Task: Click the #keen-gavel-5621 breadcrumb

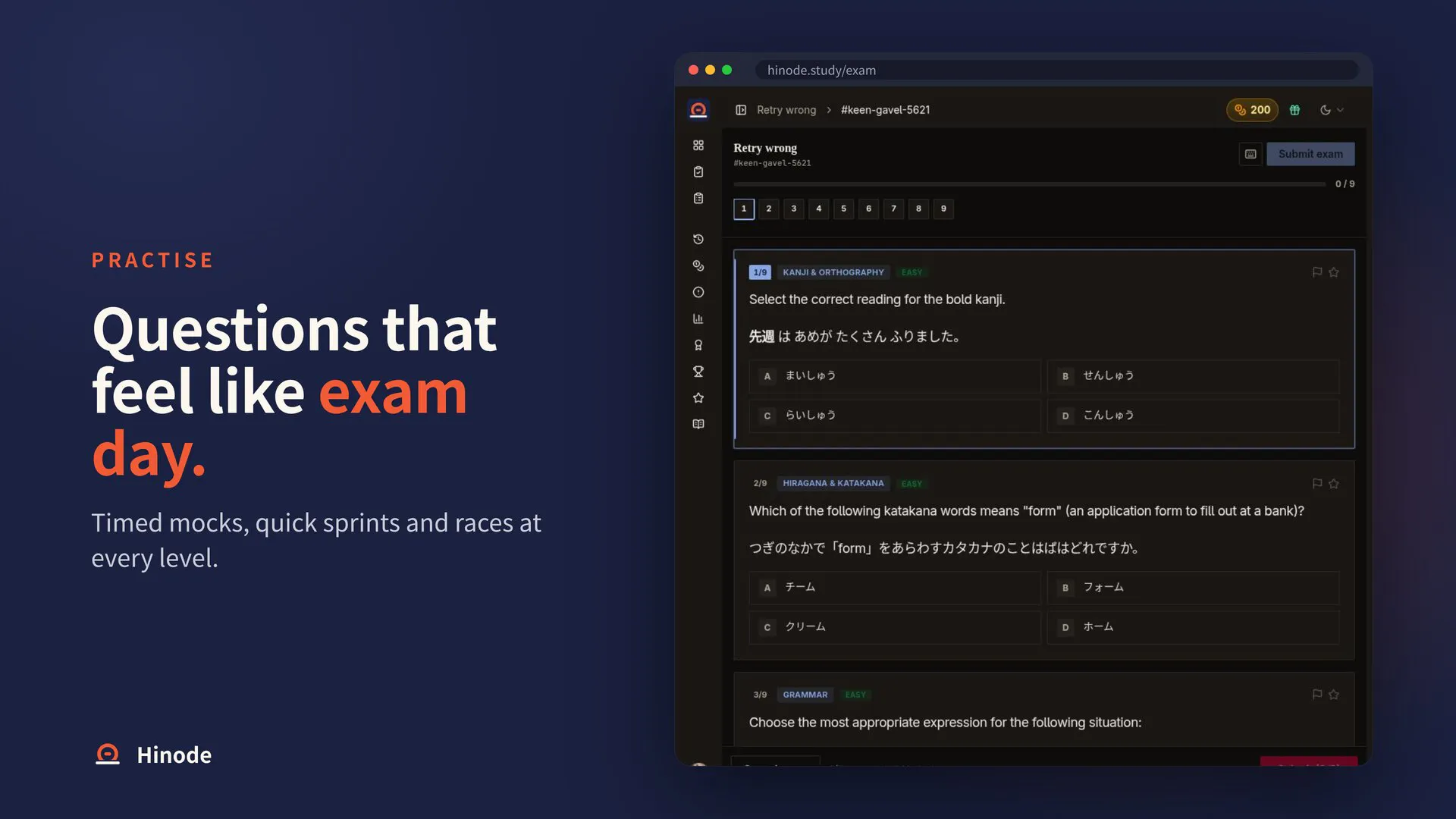Action: [x=885, y=110]
